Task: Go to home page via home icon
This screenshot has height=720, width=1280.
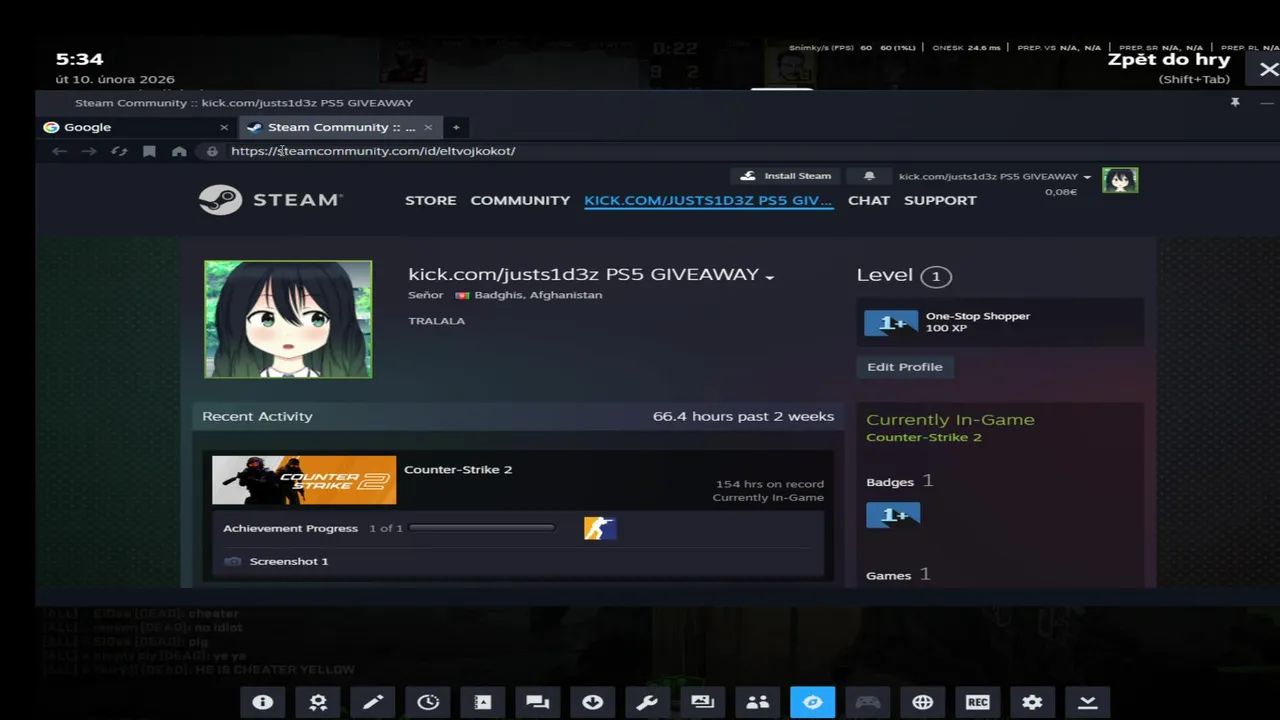Action: 179,151
